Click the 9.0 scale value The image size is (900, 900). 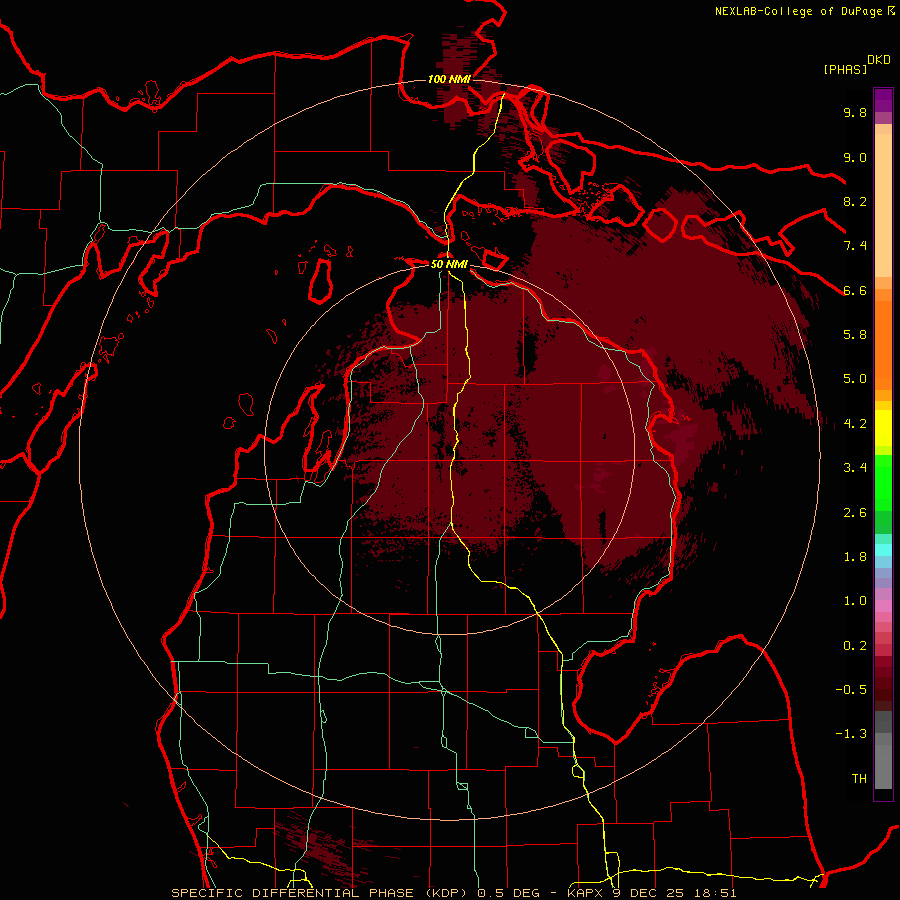coord(855,157)
